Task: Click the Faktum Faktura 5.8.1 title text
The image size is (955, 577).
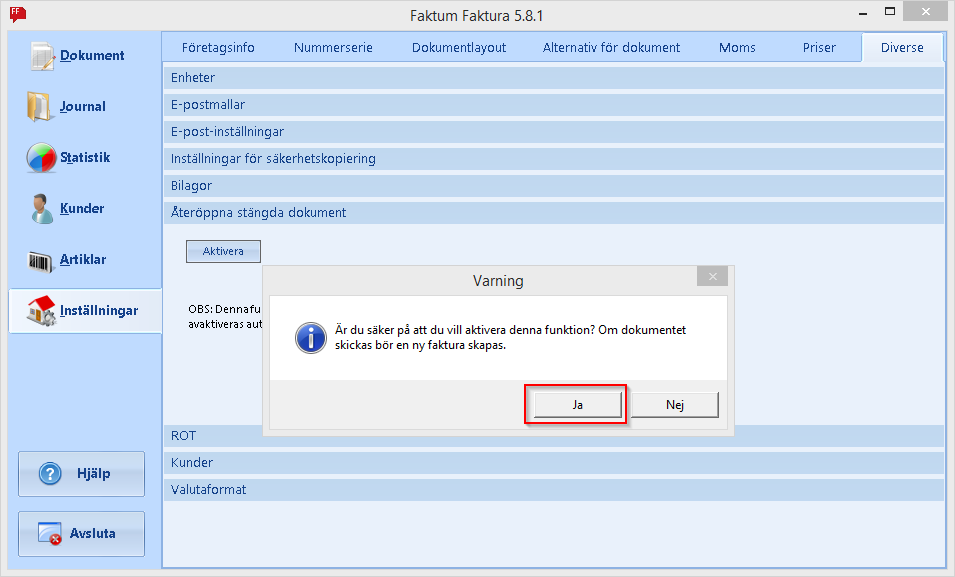Action: [x=476, y=15]
